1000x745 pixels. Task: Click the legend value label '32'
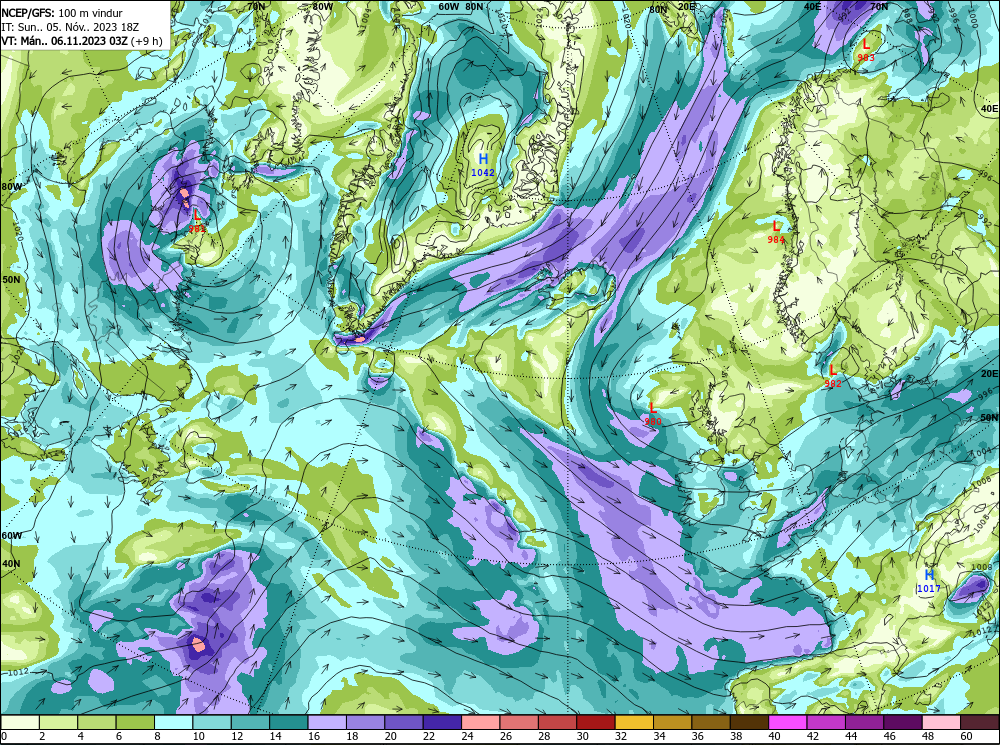[621, 737]
